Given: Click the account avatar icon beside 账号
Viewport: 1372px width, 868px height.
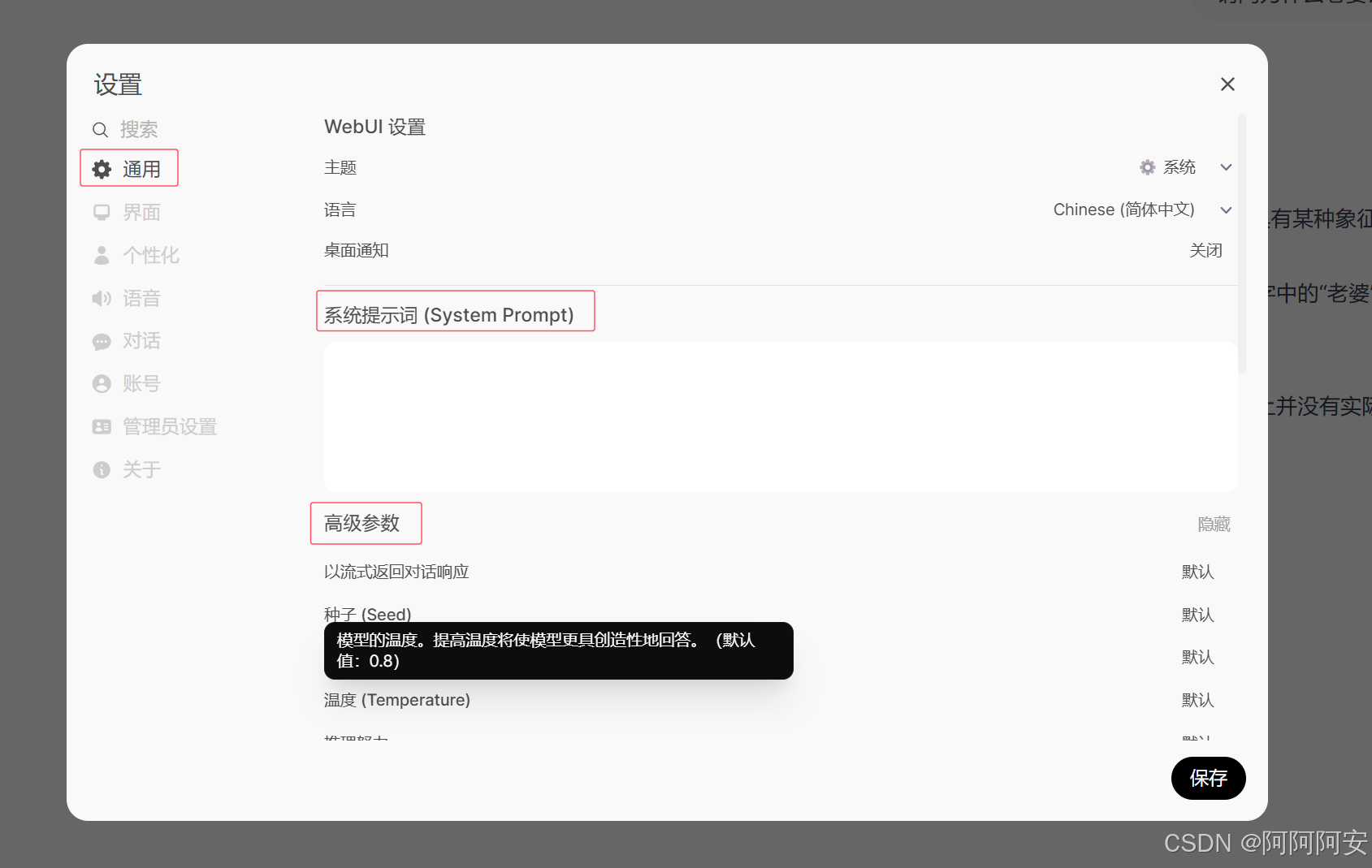Looking at the screenshot, I should [x=102, y=383].
